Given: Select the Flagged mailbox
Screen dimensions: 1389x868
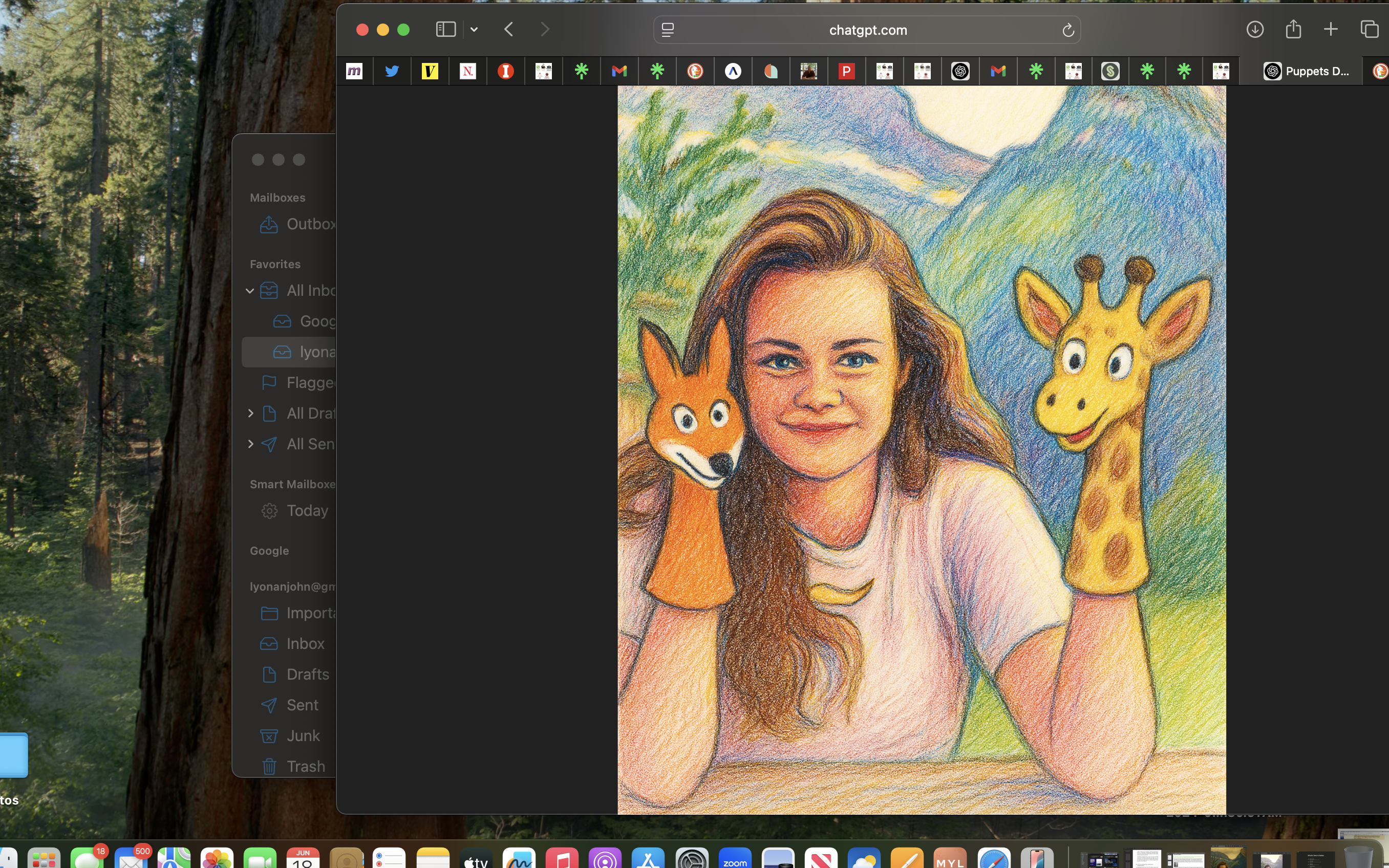Looking at the screenshot, I should [310, 382].
